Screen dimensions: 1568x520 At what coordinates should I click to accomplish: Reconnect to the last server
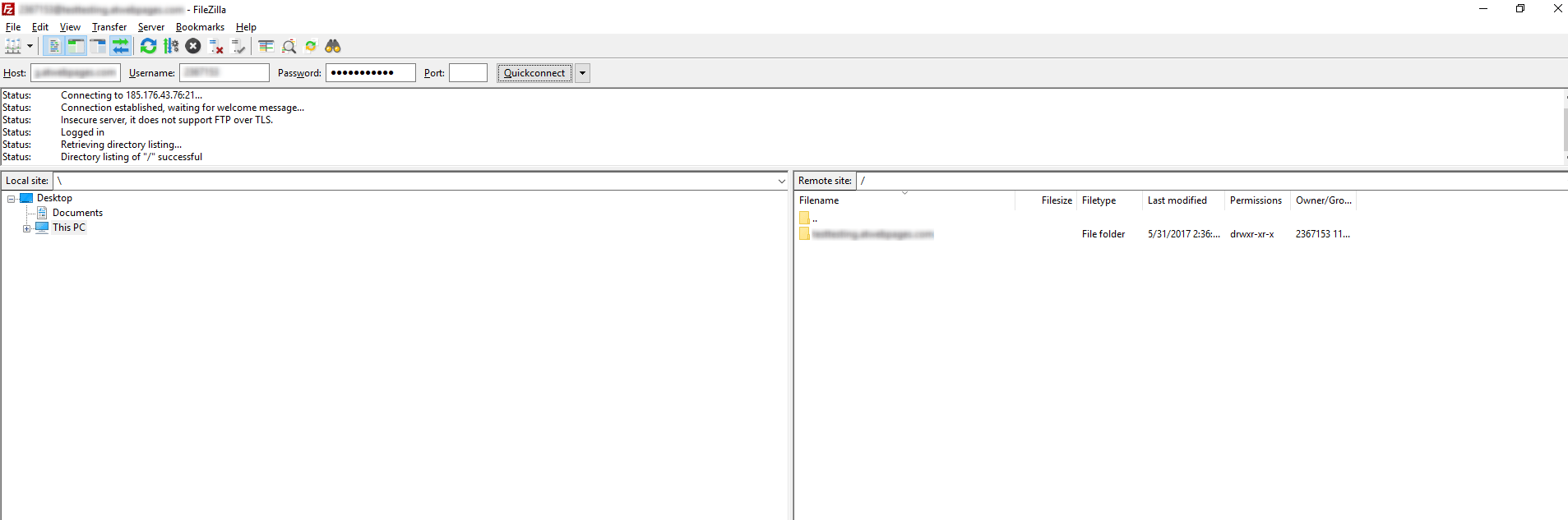[x=238, y=47]
